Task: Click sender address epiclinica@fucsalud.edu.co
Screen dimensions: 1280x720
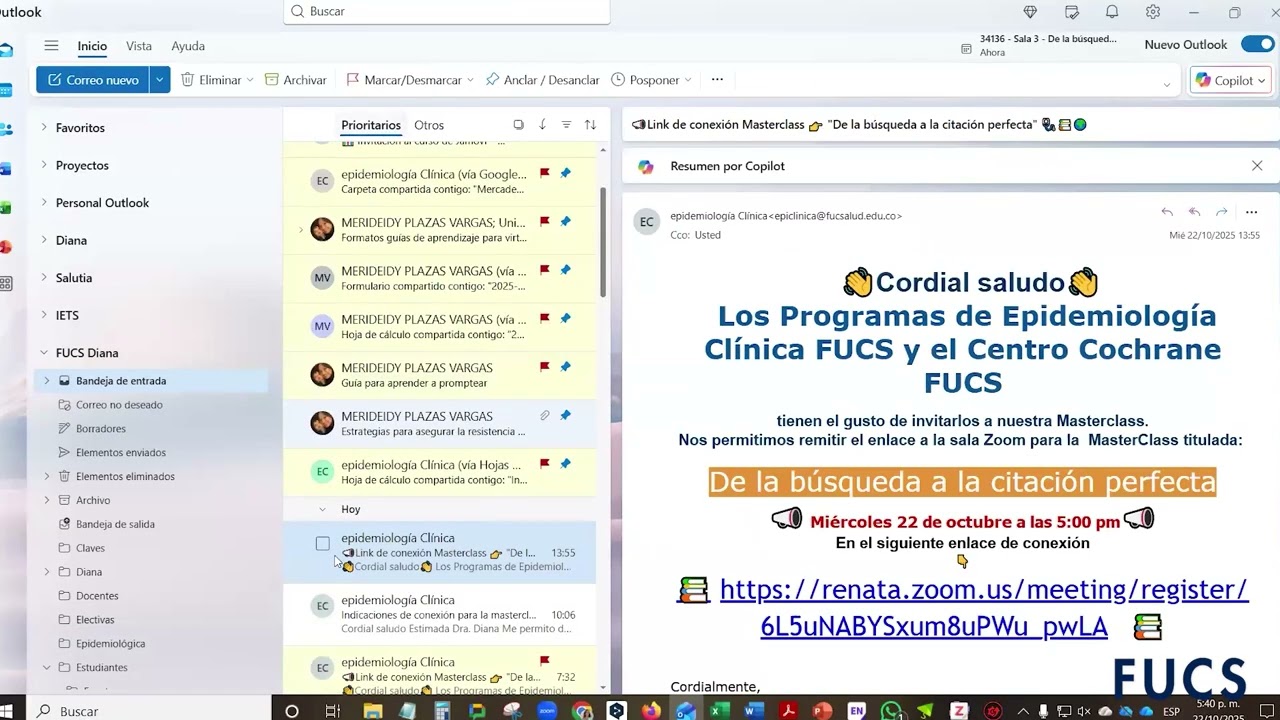Action: (835, 215)
